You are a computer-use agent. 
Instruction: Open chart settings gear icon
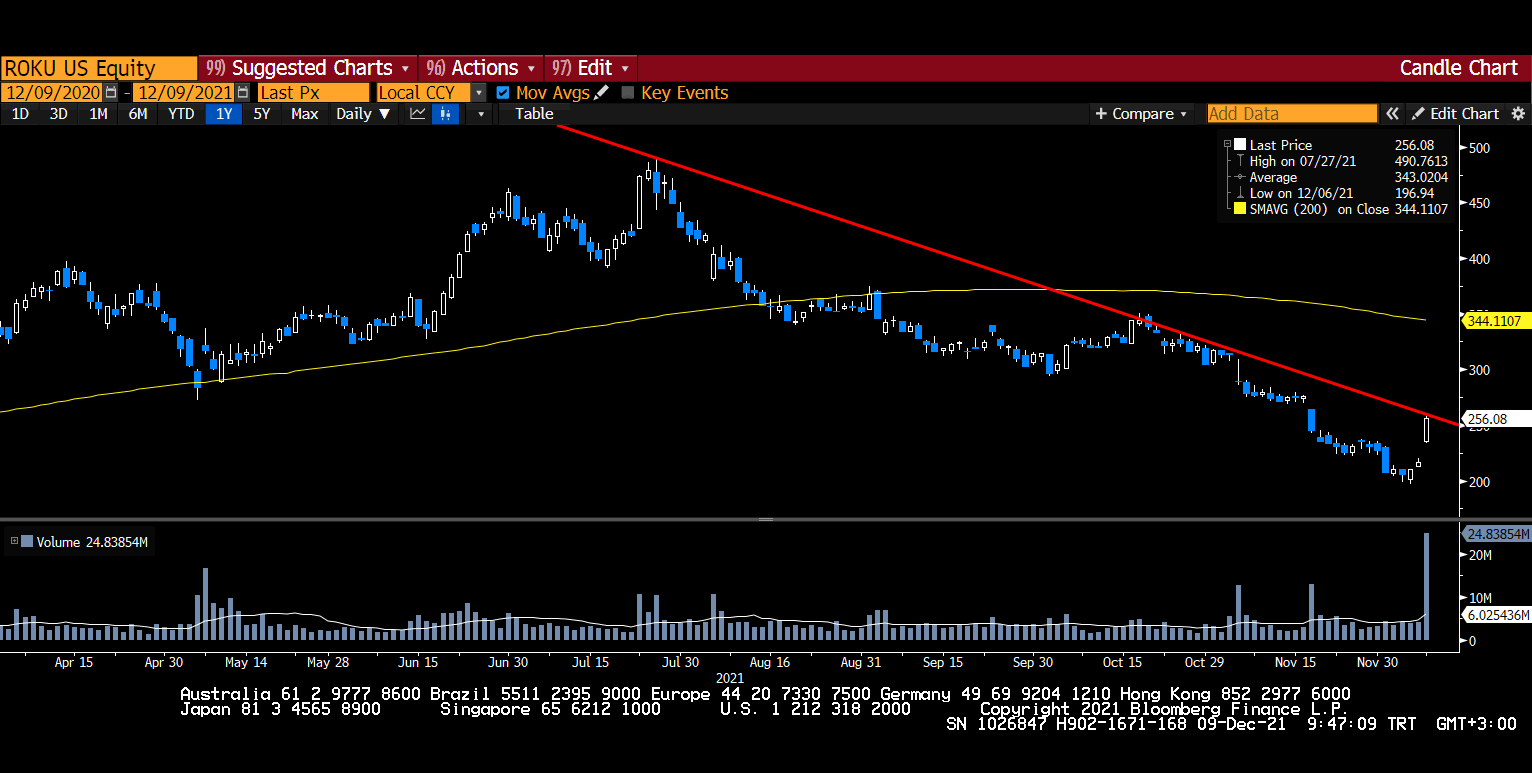click(1518, 114)
